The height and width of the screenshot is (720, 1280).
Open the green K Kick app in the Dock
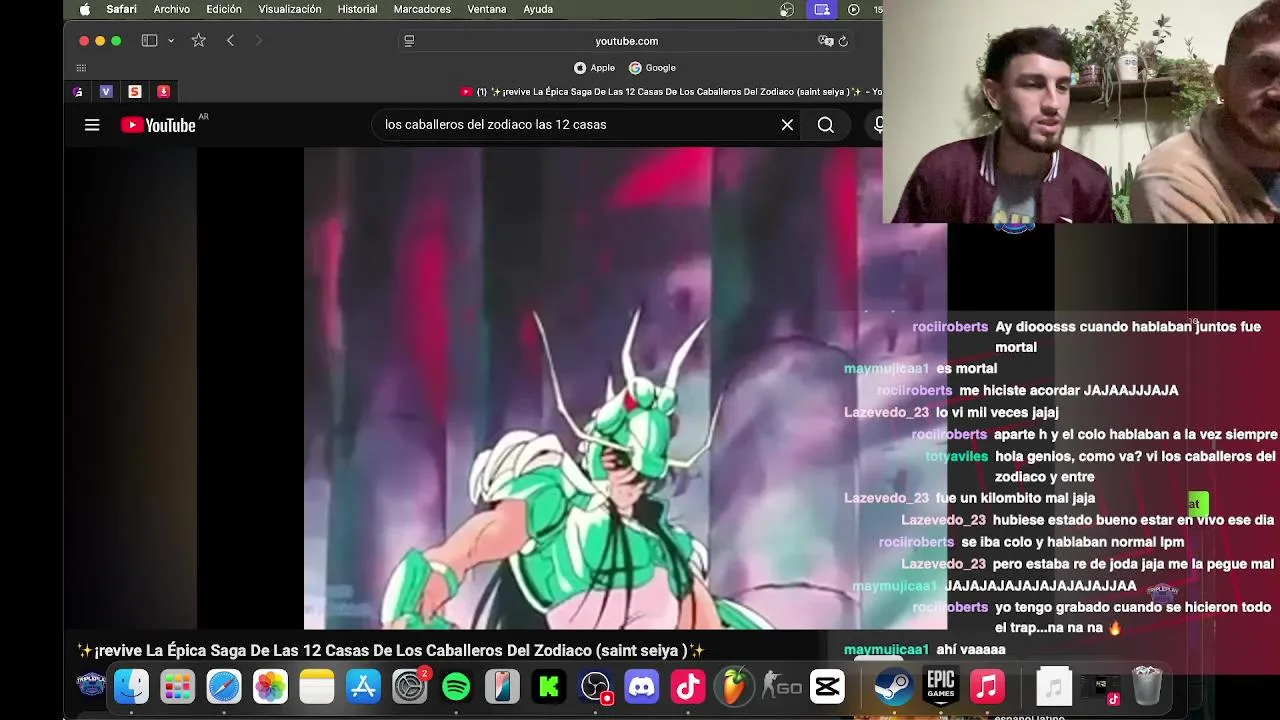click(x=549, y=686)
